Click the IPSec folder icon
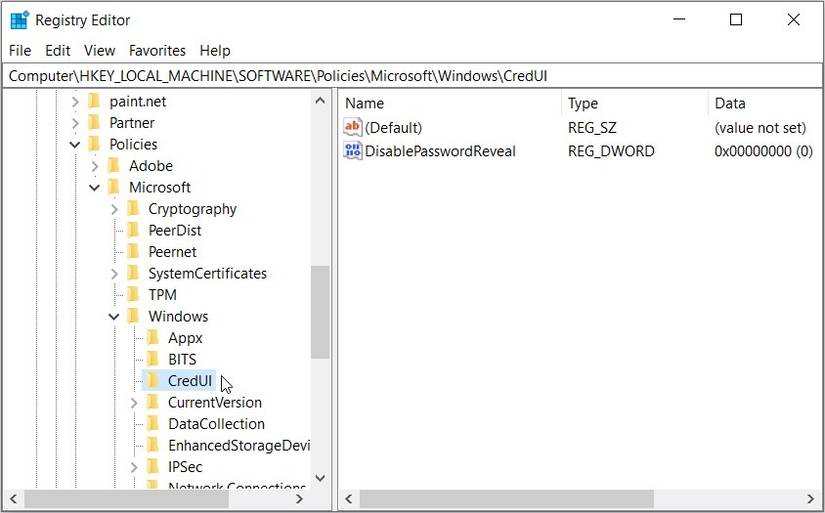Image resolution: width=825 pixels, height=513 pixels. pyautogui.click(x=153, y=467)
